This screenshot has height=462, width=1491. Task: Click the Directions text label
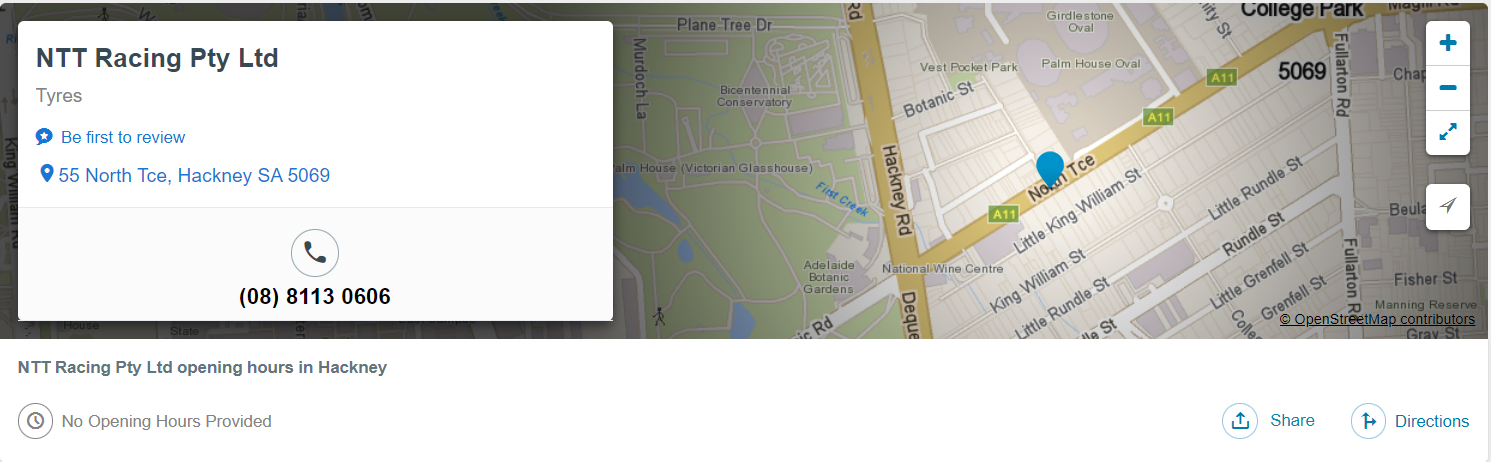[1432, 421]
